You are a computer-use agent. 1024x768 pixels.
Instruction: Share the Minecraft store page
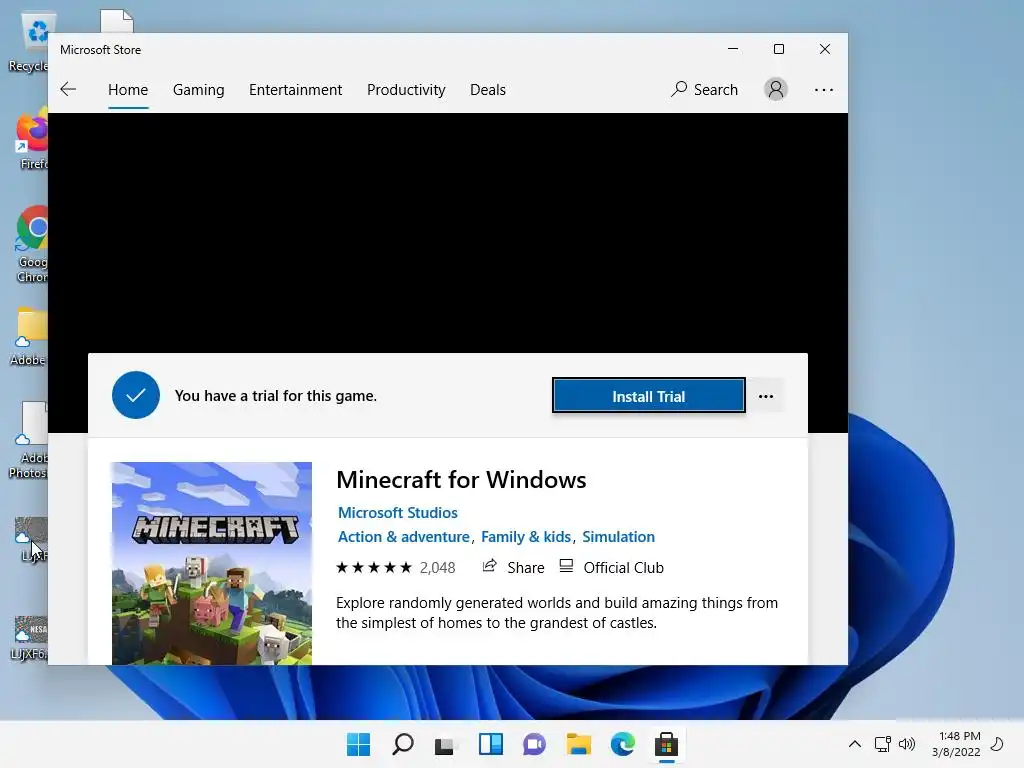[x=513, y=567]
